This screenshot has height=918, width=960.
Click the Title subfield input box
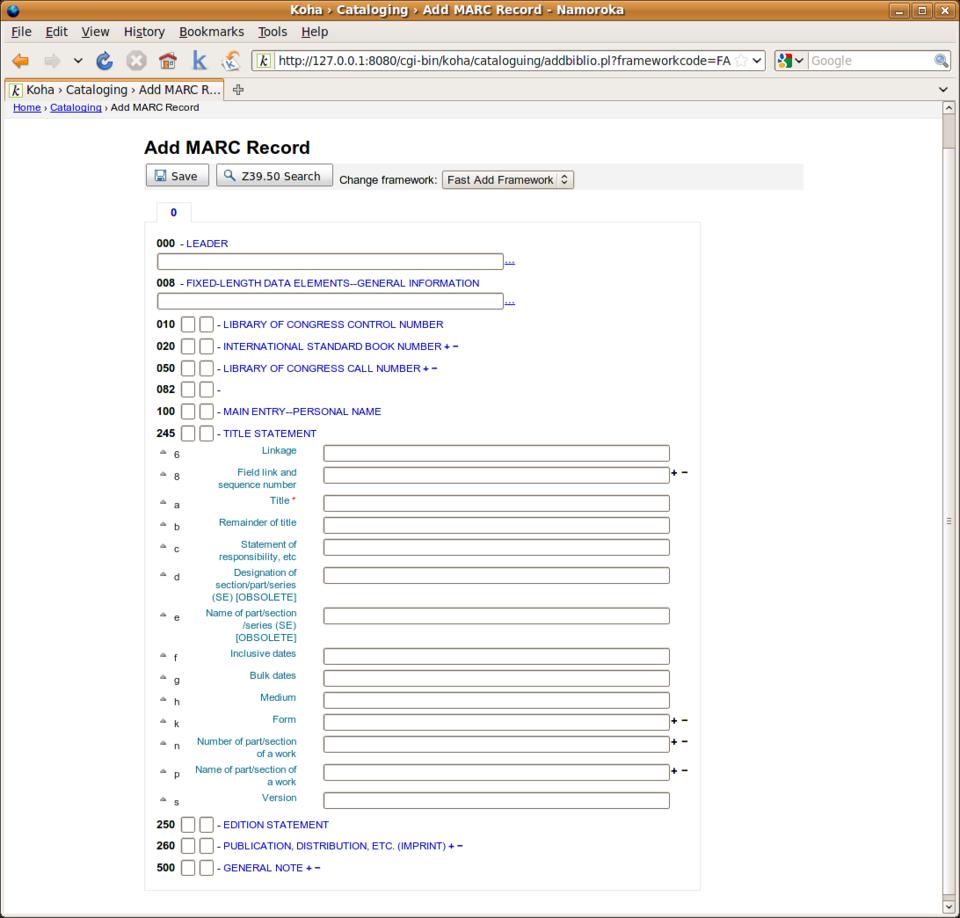click(x=496, y=503)
